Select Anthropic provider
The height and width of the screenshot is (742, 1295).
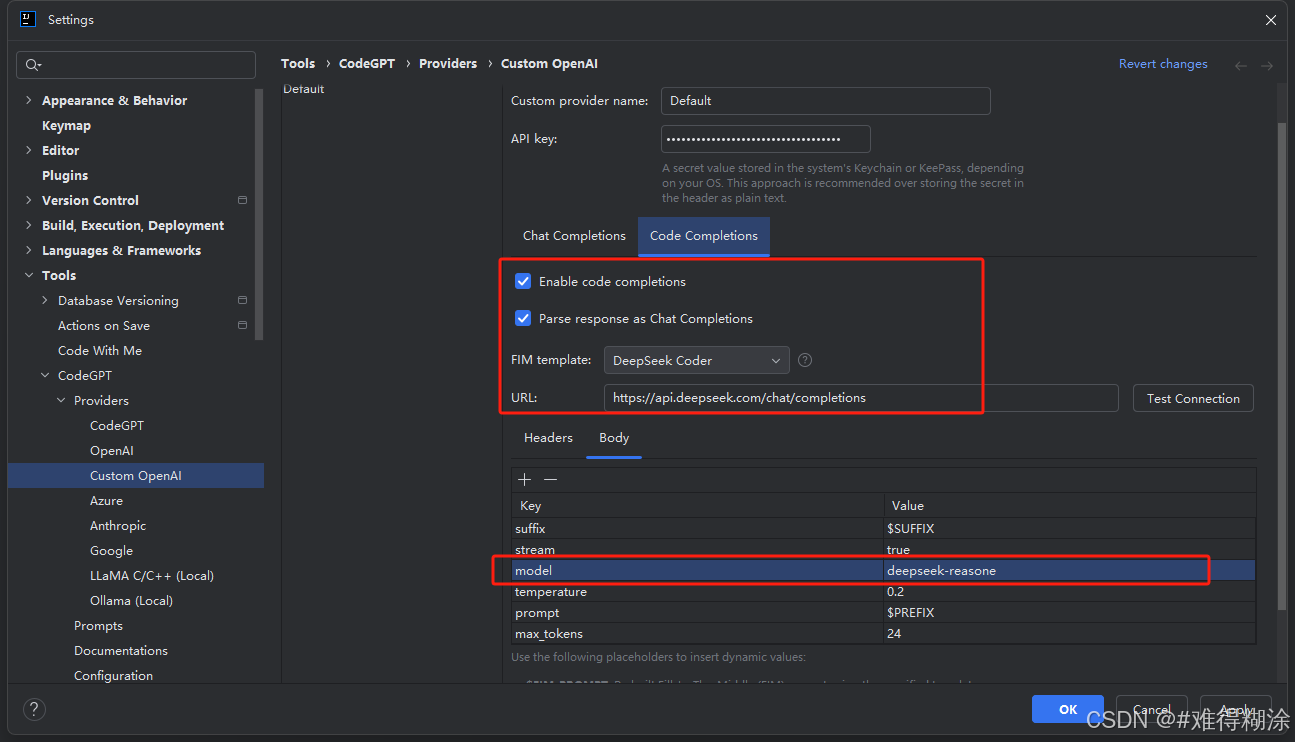(118, 525)
